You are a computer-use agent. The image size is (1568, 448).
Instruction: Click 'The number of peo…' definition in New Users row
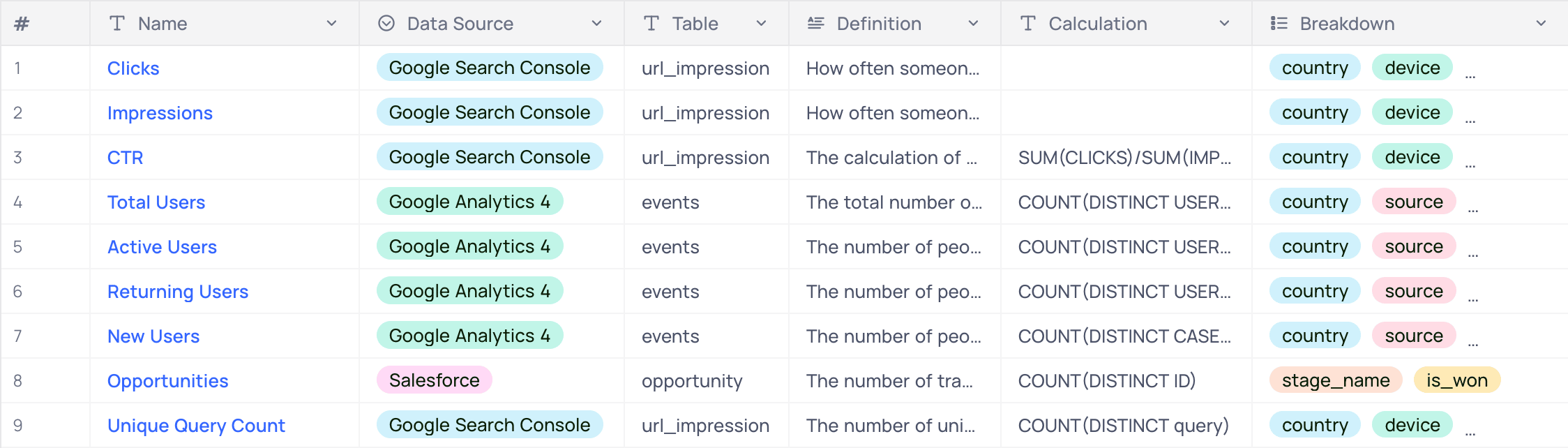894,336
